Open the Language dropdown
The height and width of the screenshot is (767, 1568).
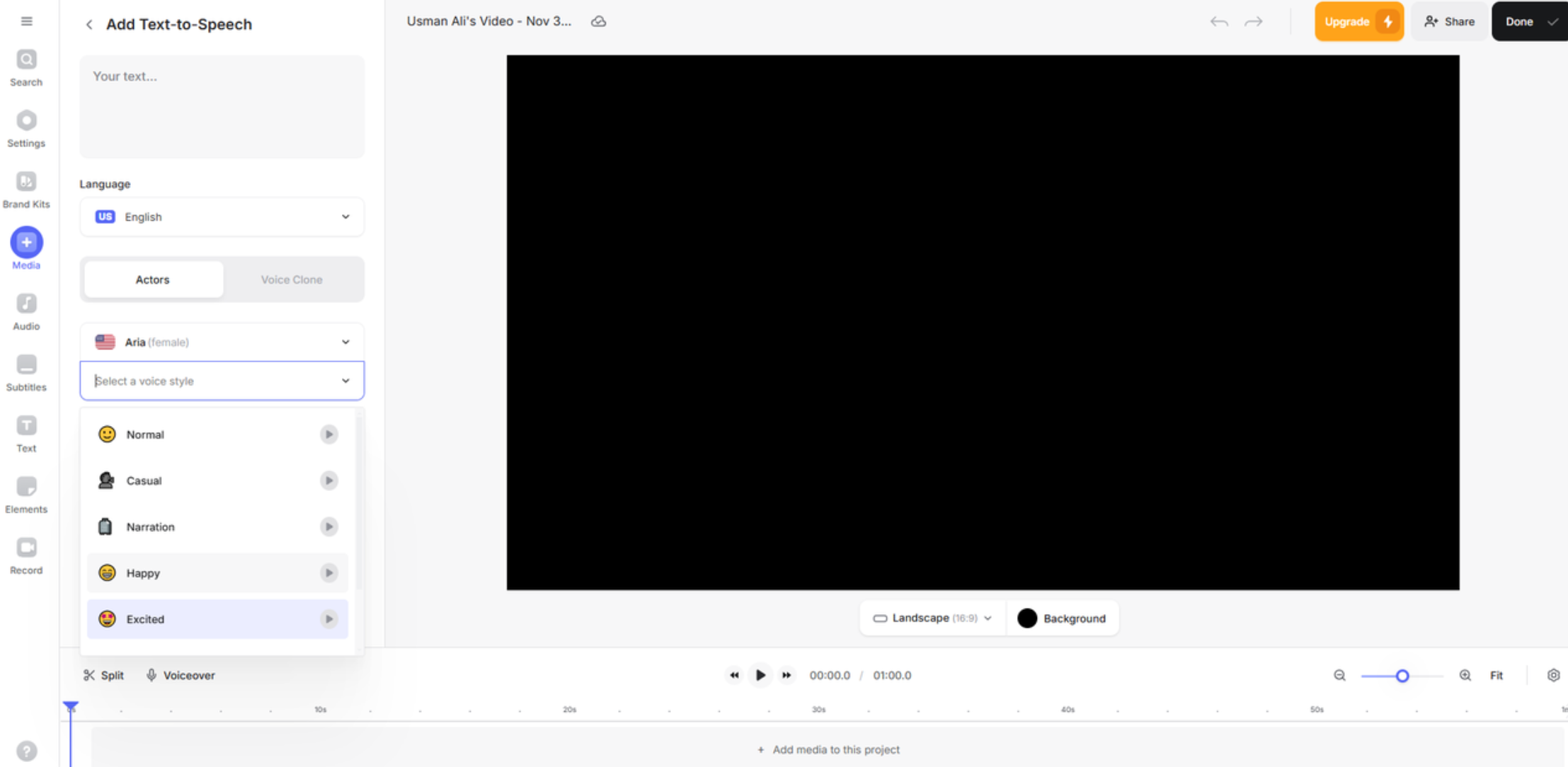click(x=222, y=217)
